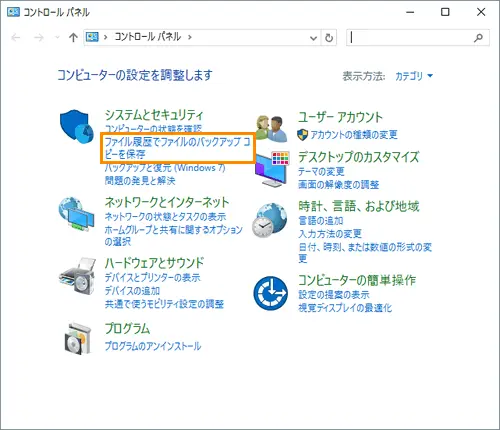
Task: Go up one level with the up arrow
Action: pos(73,37)
